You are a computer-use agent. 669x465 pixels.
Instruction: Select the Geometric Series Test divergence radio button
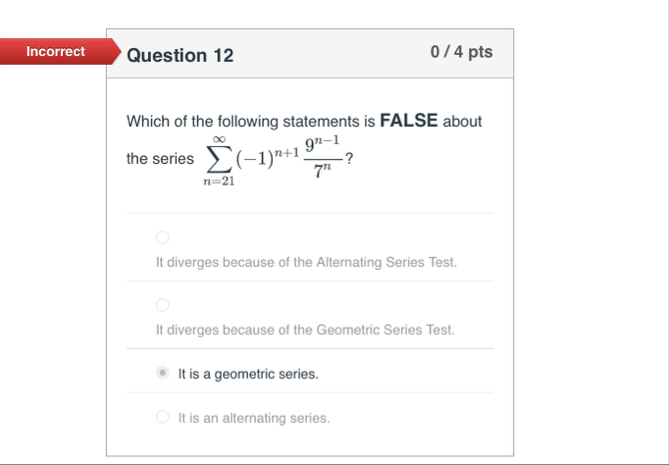[x=163, y=305]
